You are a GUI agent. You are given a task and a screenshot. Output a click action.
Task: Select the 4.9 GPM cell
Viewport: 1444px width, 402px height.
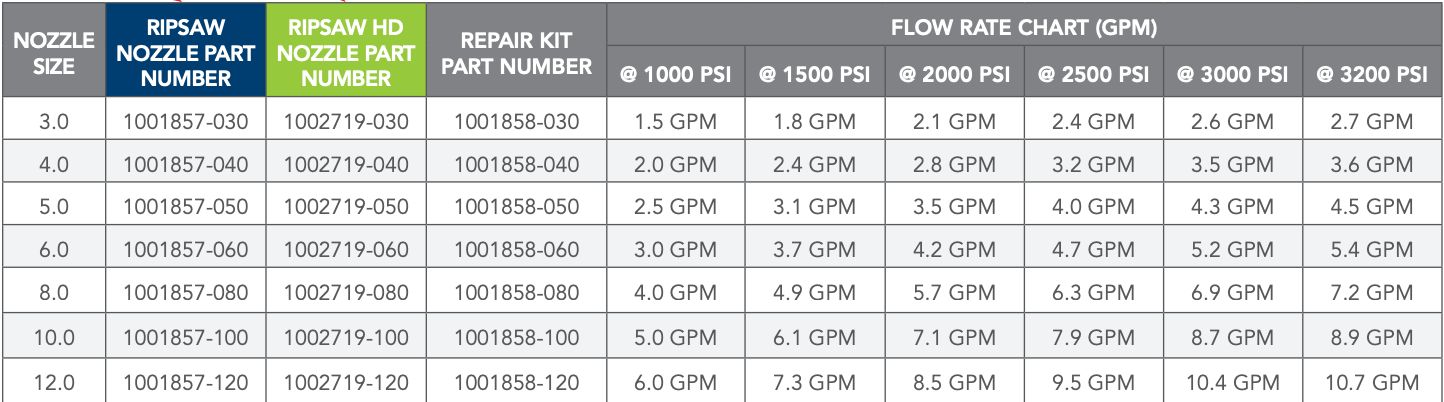pyautogui.click(x=815, y=295)
